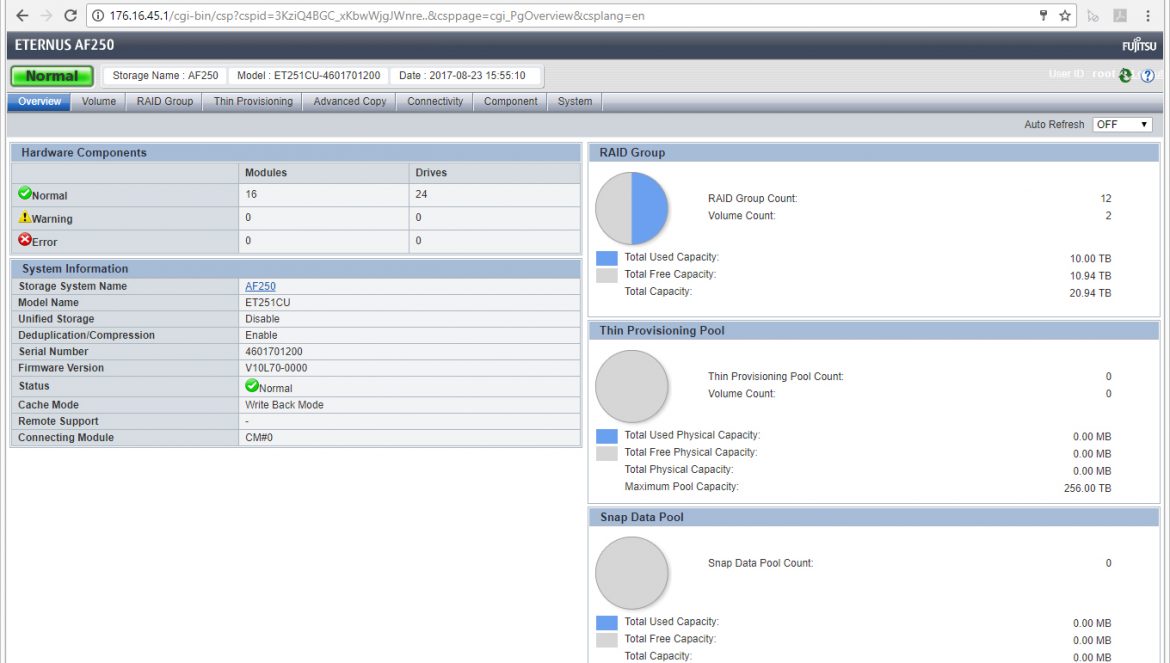This screenshot has width=1170, height=663.
Task: Click the Unified Storage value "Disable"
Action: click(262, 319)
